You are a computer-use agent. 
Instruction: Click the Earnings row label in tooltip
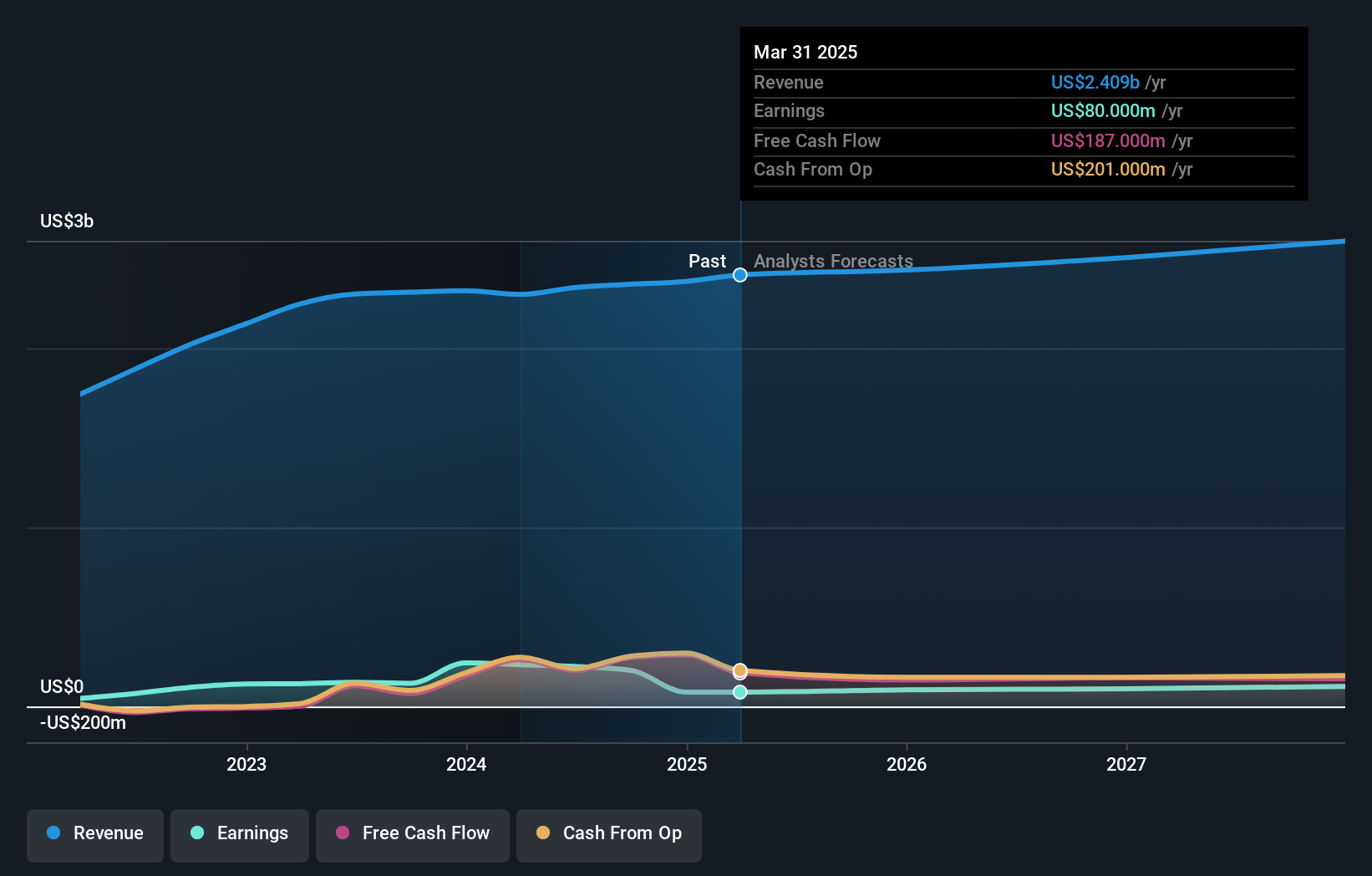[789, 110]
